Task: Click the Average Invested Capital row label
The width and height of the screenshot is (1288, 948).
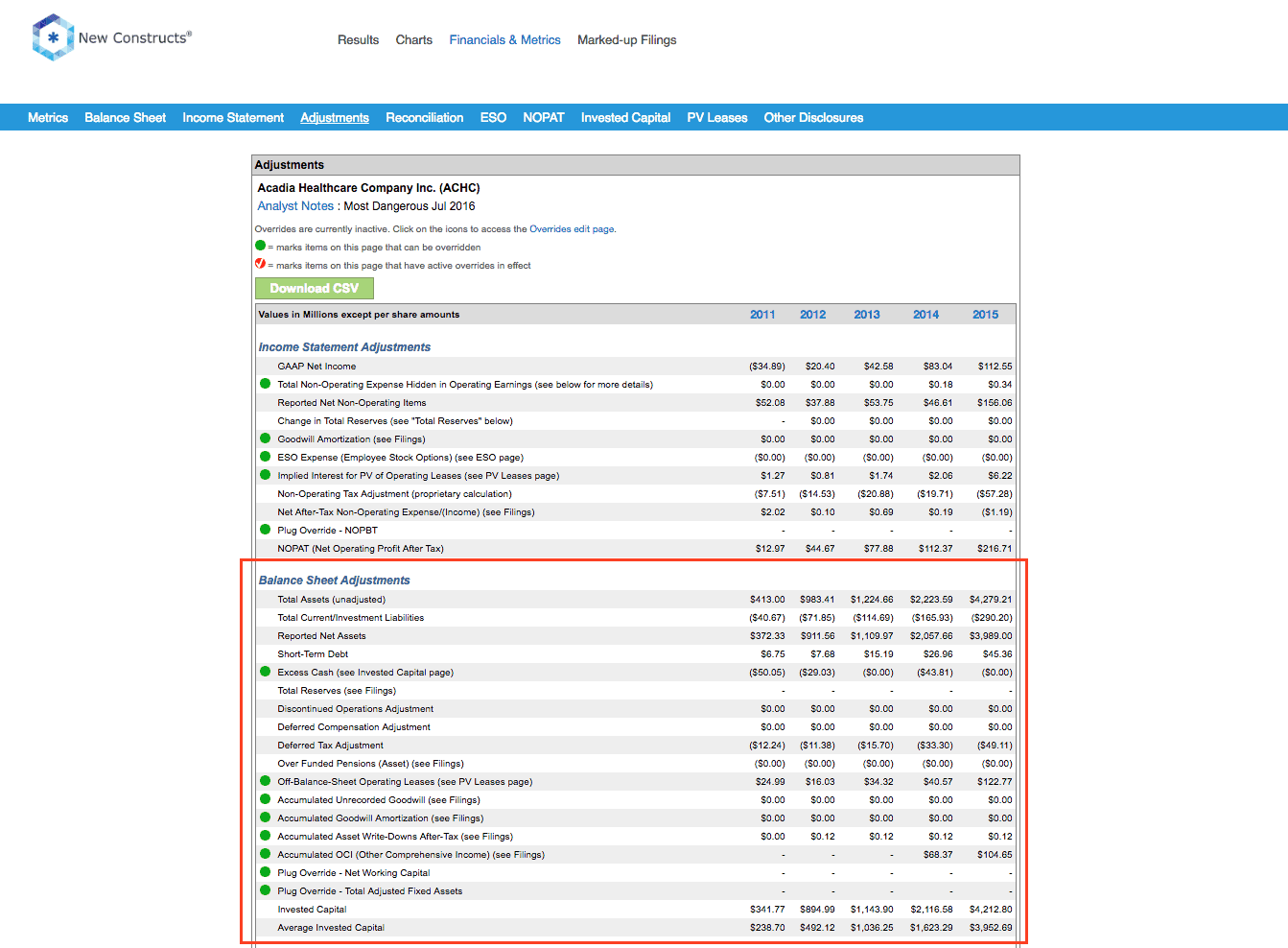Action: click(x=331, y=928)
